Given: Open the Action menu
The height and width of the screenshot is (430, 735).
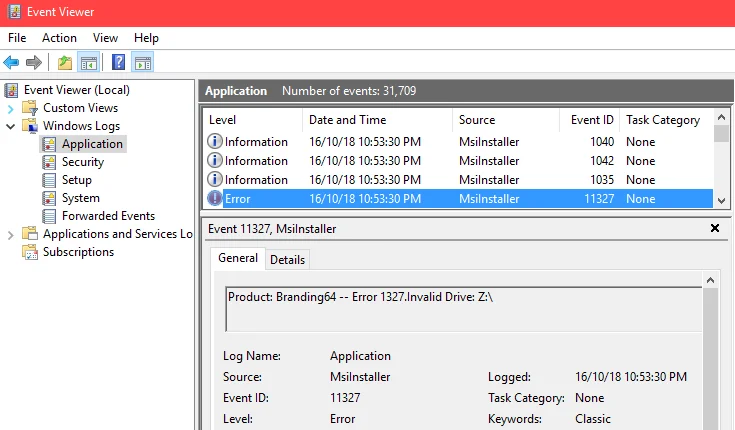Looking at the screenshot, I should tap(59, 38).
